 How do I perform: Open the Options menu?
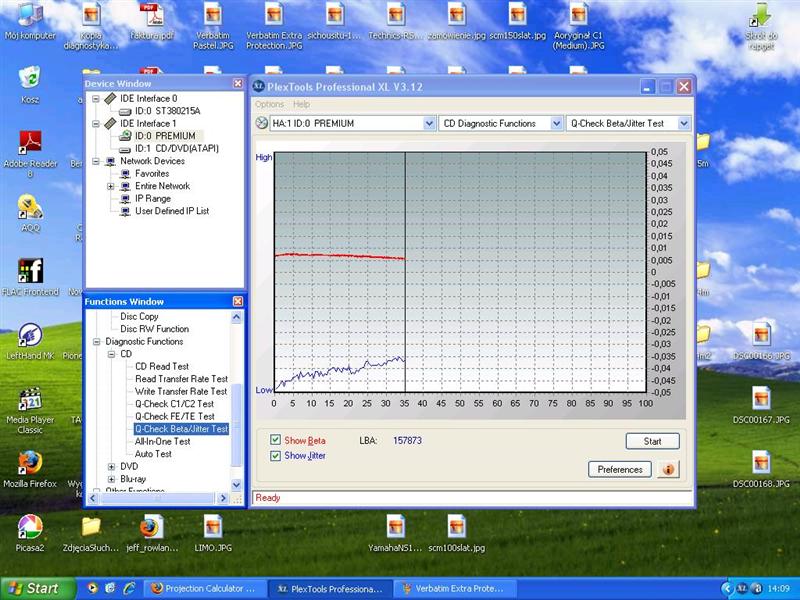(x=269, y=104)
